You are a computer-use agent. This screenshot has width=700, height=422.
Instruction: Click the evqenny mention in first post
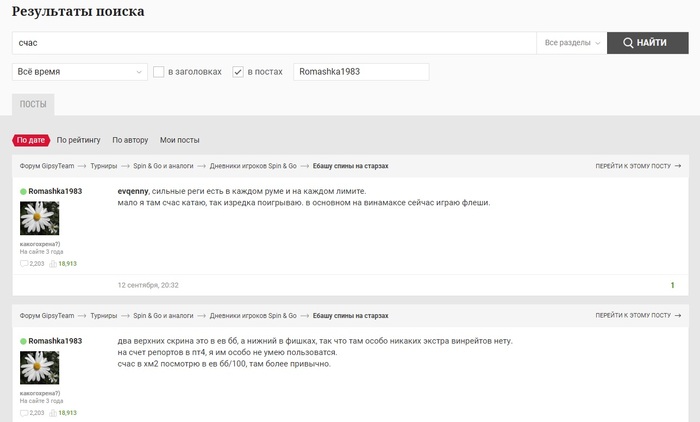coord(133,191)
